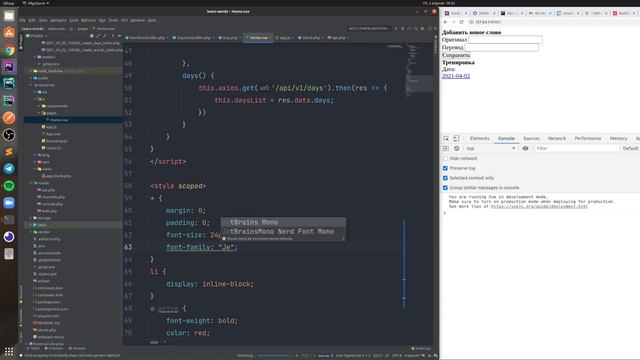
Task: Open Files manager from the dock
Action: (9, 16)
